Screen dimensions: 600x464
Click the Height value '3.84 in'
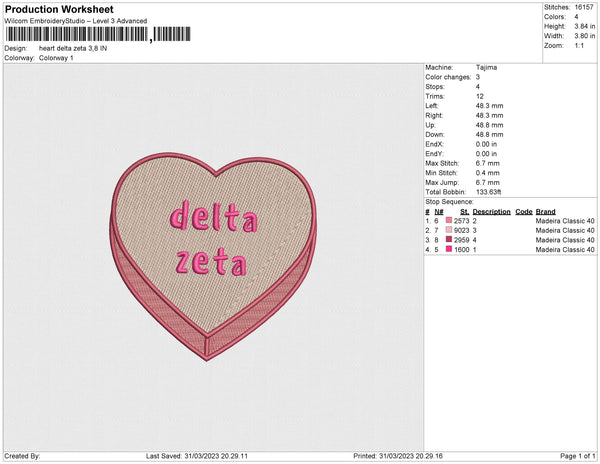[585, 26]
